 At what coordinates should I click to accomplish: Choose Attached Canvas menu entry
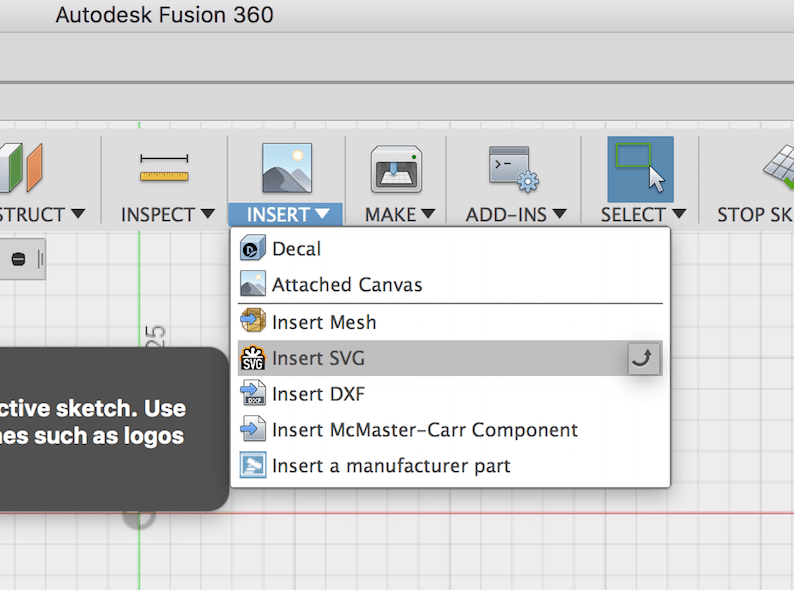tap(450, 284)
